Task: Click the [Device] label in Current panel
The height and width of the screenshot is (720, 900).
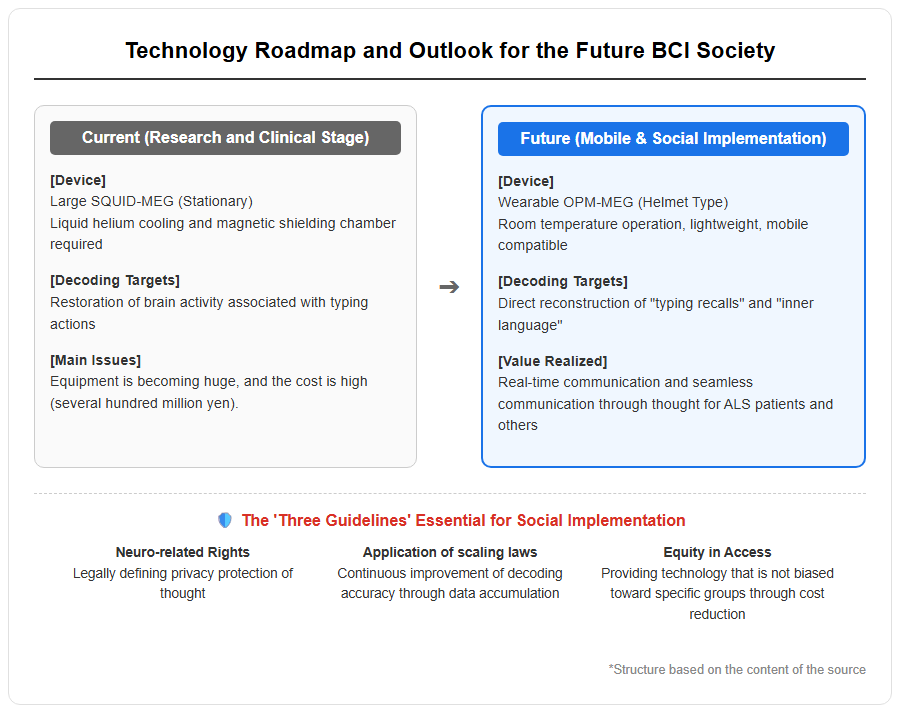Action: point(77,180)
